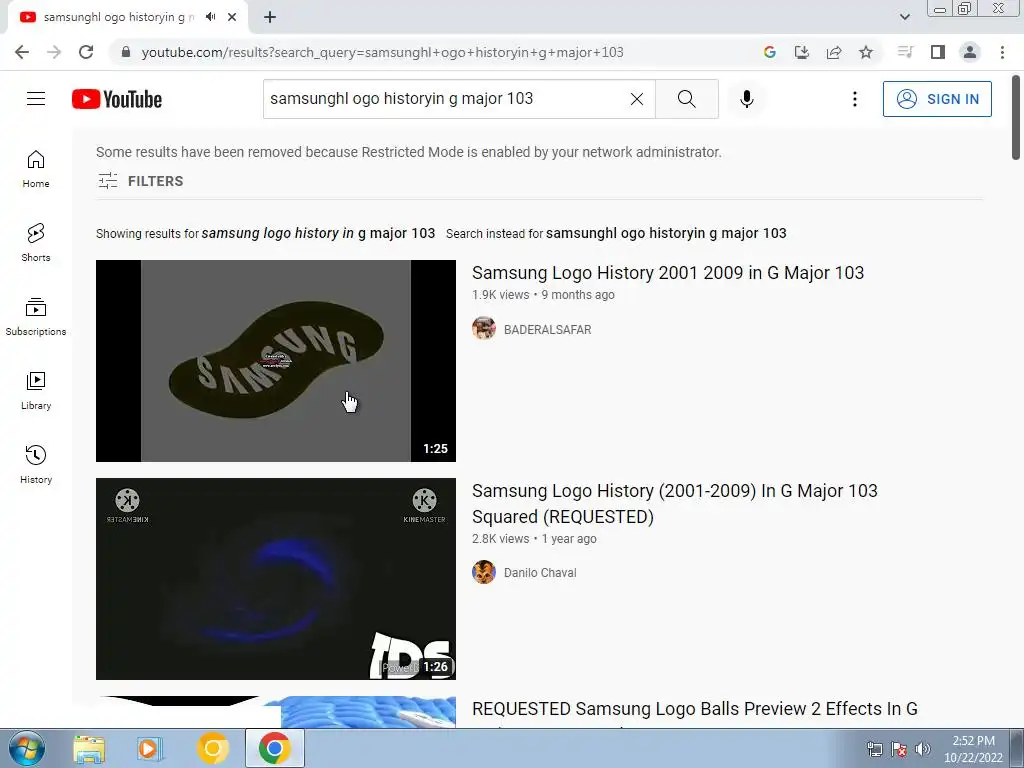Expand the tab search chevron

(904, 17)
